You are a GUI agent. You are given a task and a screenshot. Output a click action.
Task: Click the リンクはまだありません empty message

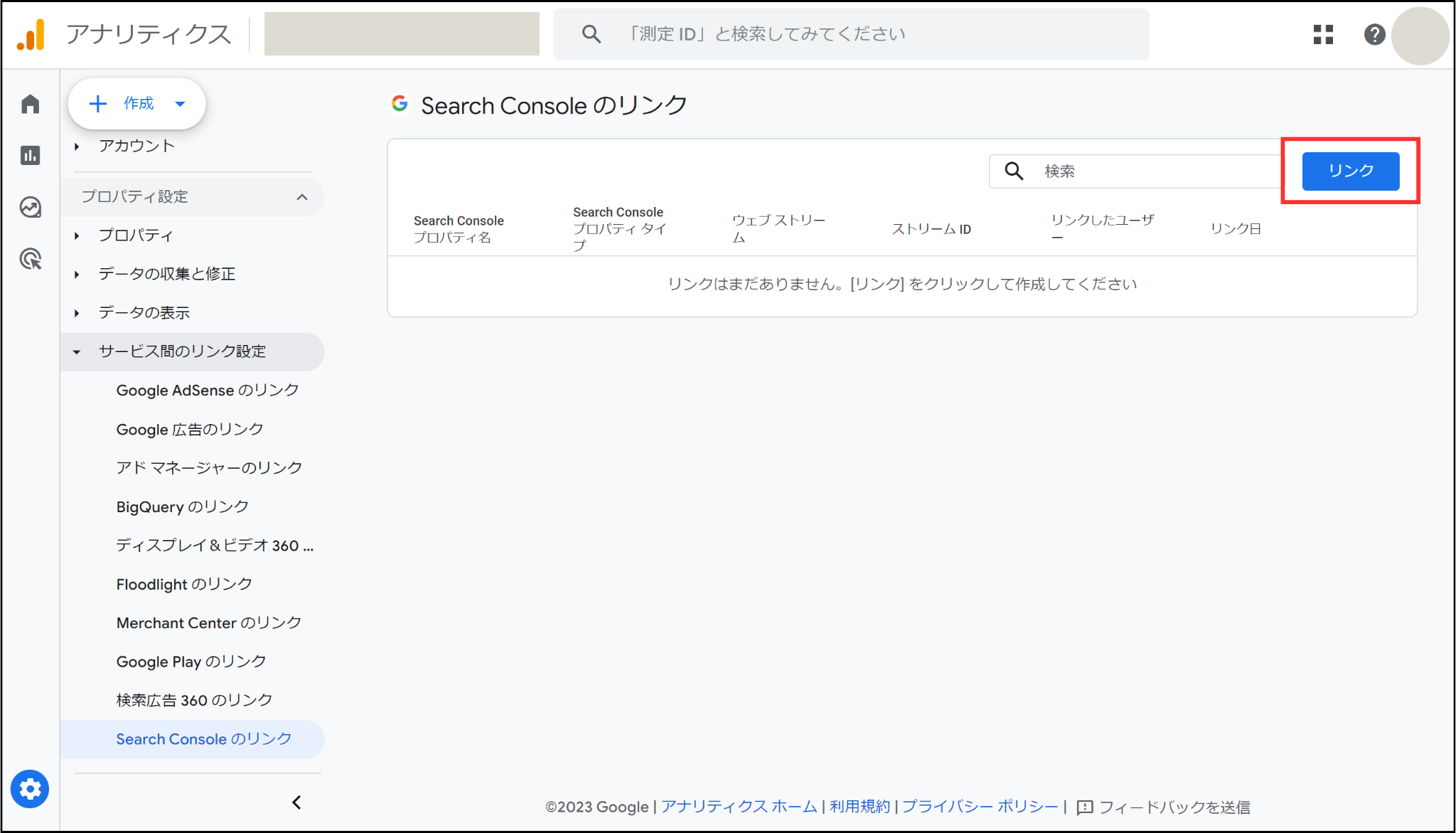click(x=902, y=285)
